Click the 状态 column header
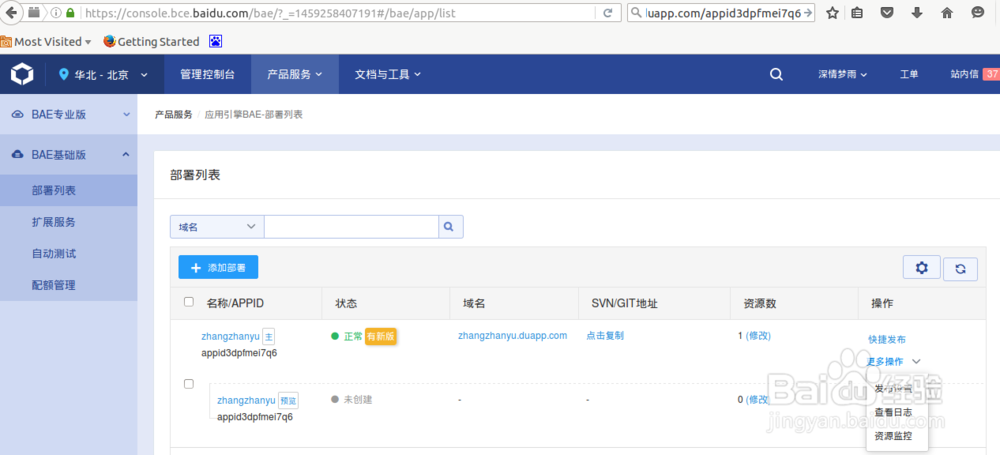This screenshot has height=455, width=1000. coord(346,304)
